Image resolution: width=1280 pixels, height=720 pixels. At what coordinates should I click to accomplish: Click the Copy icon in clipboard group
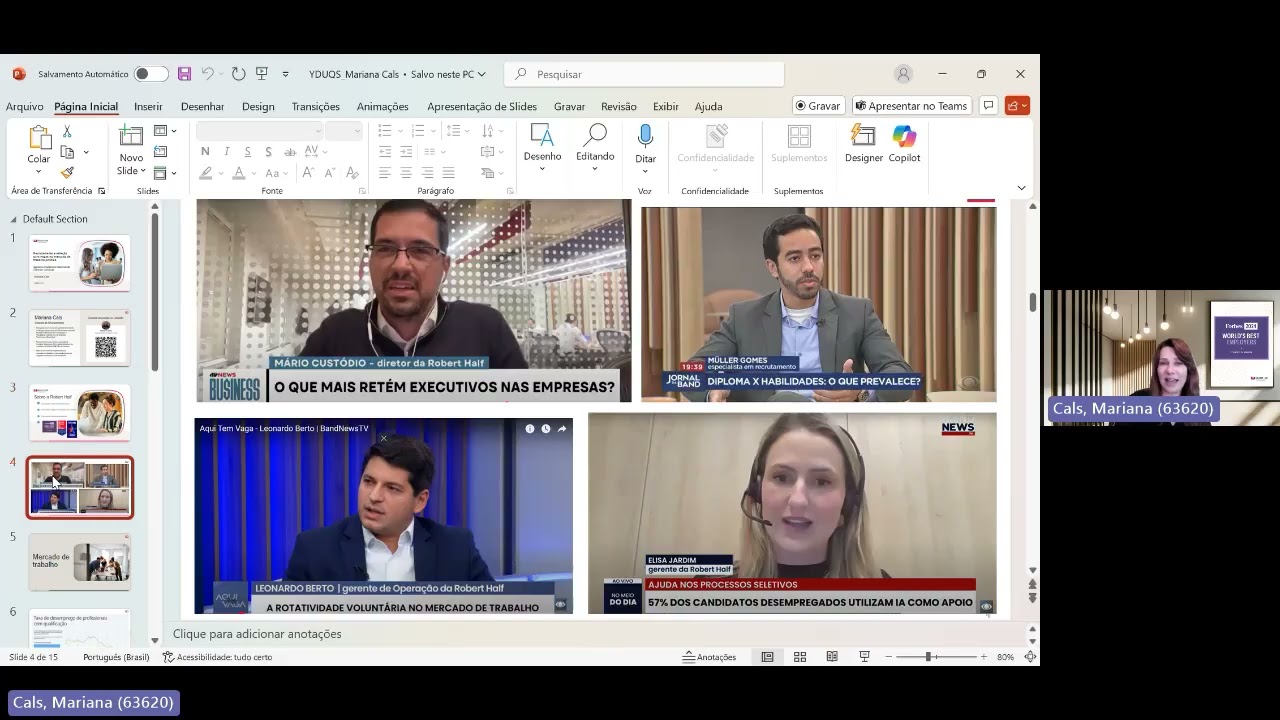67,152
